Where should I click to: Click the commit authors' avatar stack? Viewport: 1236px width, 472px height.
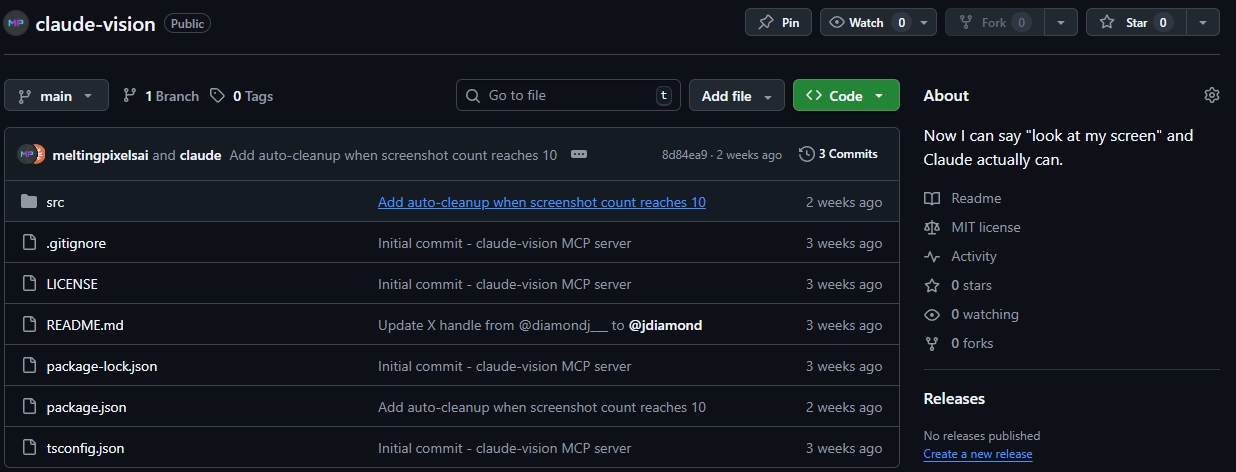[31, 155]
